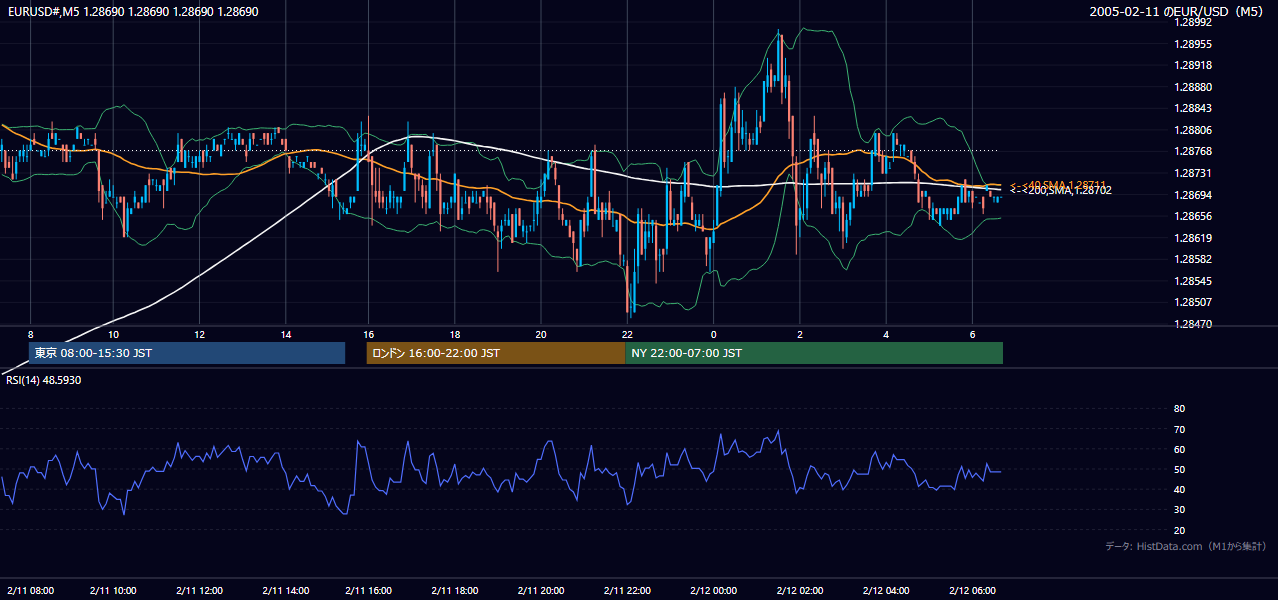
Task: Click price axis label 1.28619
Action: 1193,238
